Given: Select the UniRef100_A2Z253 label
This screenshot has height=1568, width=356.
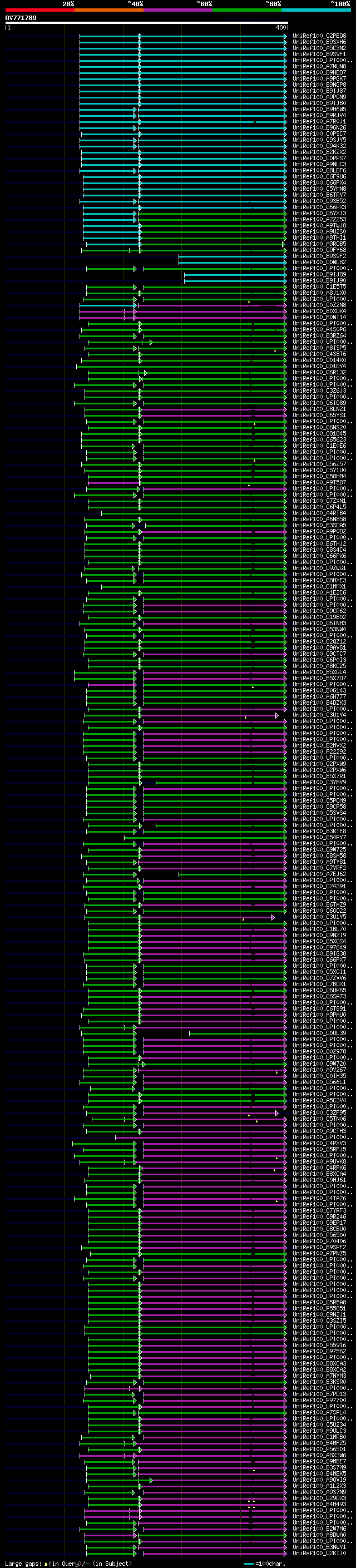Looking at the screenshot, I should 319,220.
